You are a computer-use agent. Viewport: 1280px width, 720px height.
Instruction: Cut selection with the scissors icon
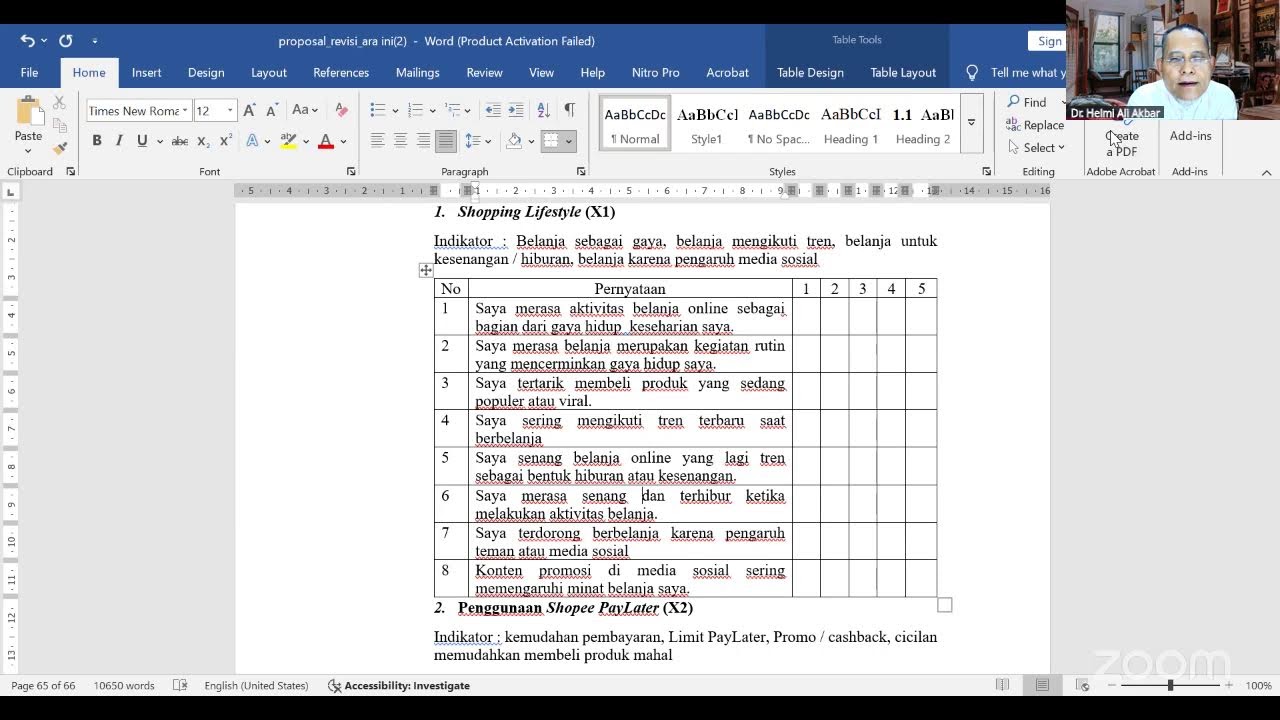click(59, 103)
